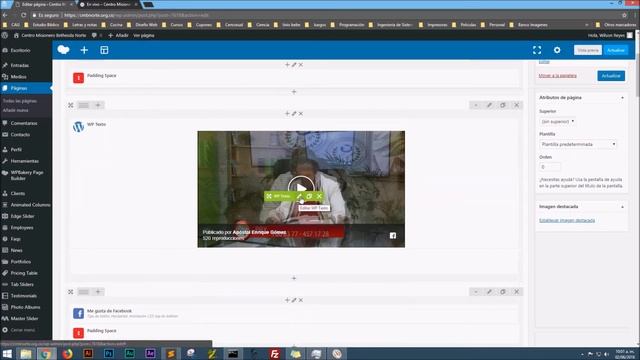Click the move handle of the Facebook row
640x360 pixels.
(x=71, y=292)
